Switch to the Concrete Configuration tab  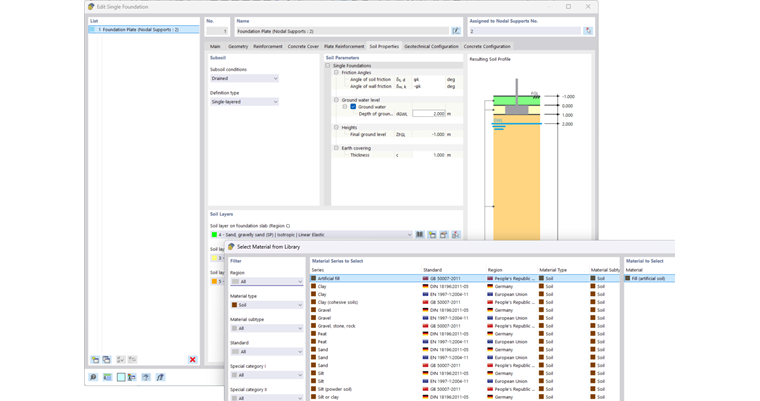(x=487, y=47)
